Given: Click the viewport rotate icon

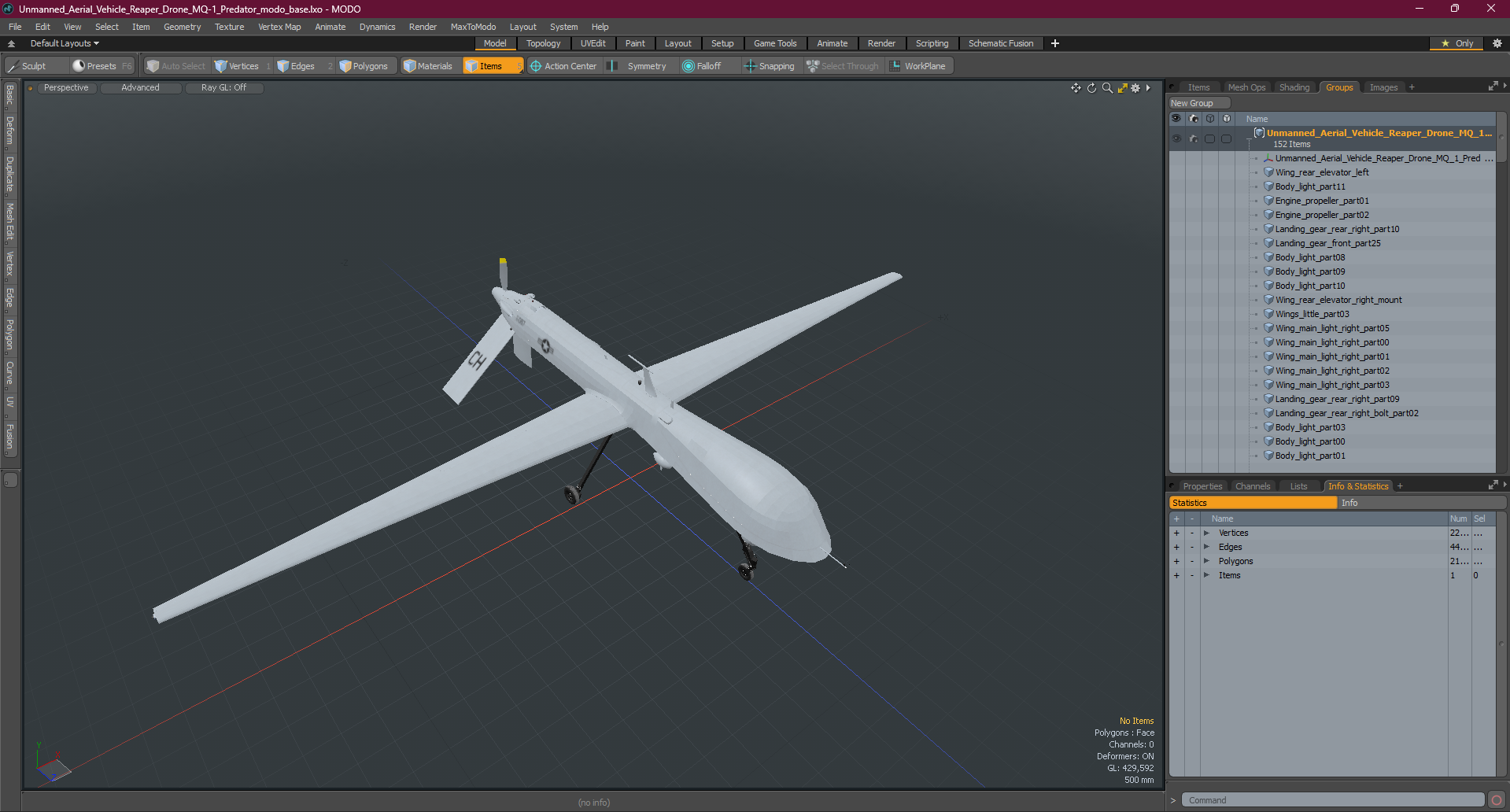Looking at the screenshot, I should tap(1091, 88).
